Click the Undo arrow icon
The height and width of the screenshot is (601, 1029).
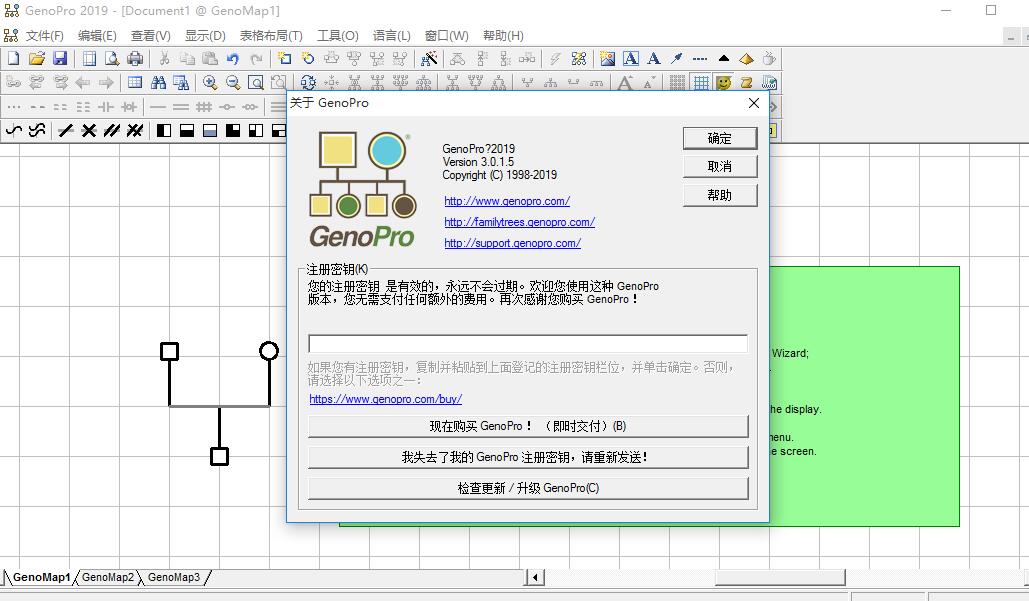click(233, 59)
